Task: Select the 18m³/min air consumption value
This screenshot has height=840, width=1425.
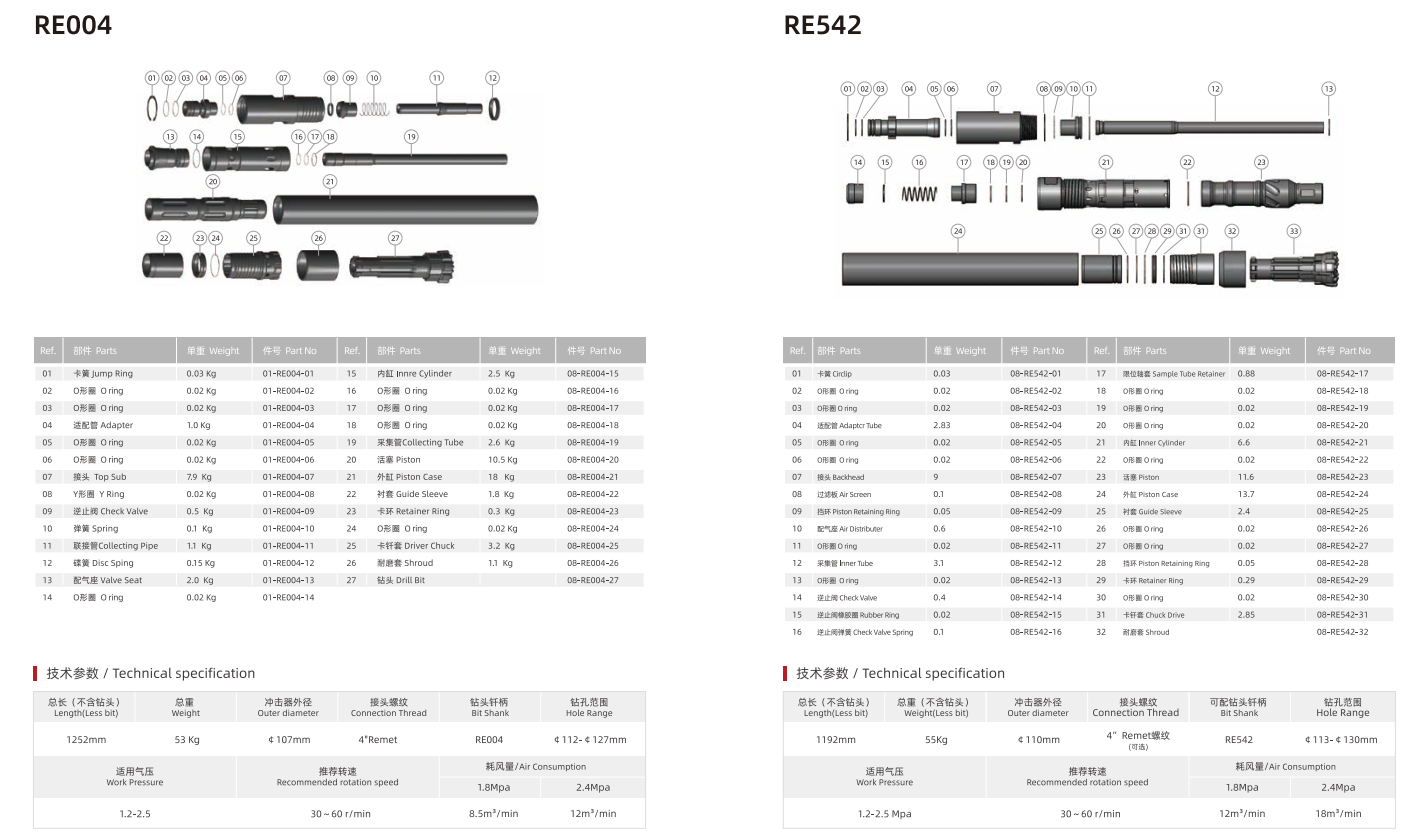Action: (x=1342, y=814)
